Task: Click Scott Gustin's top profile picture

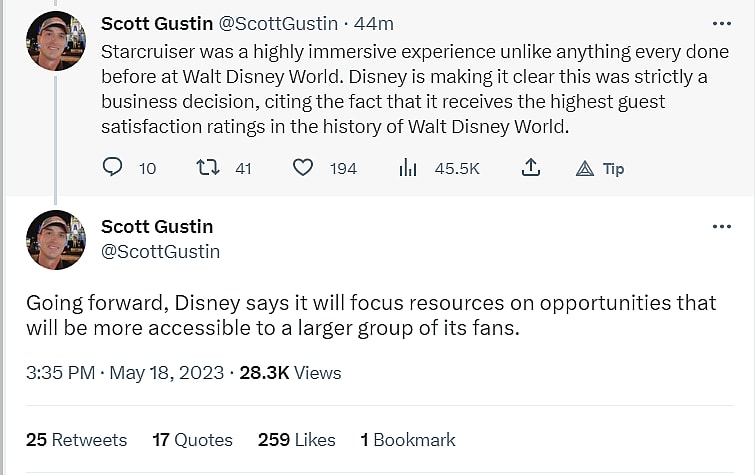Action: (56, 41)
